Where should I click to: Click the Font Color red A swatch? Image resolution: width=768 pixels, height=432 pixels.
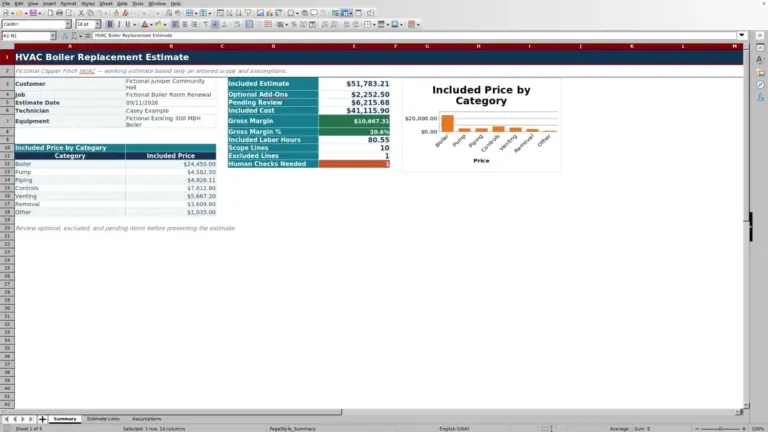tap(144, 24)
